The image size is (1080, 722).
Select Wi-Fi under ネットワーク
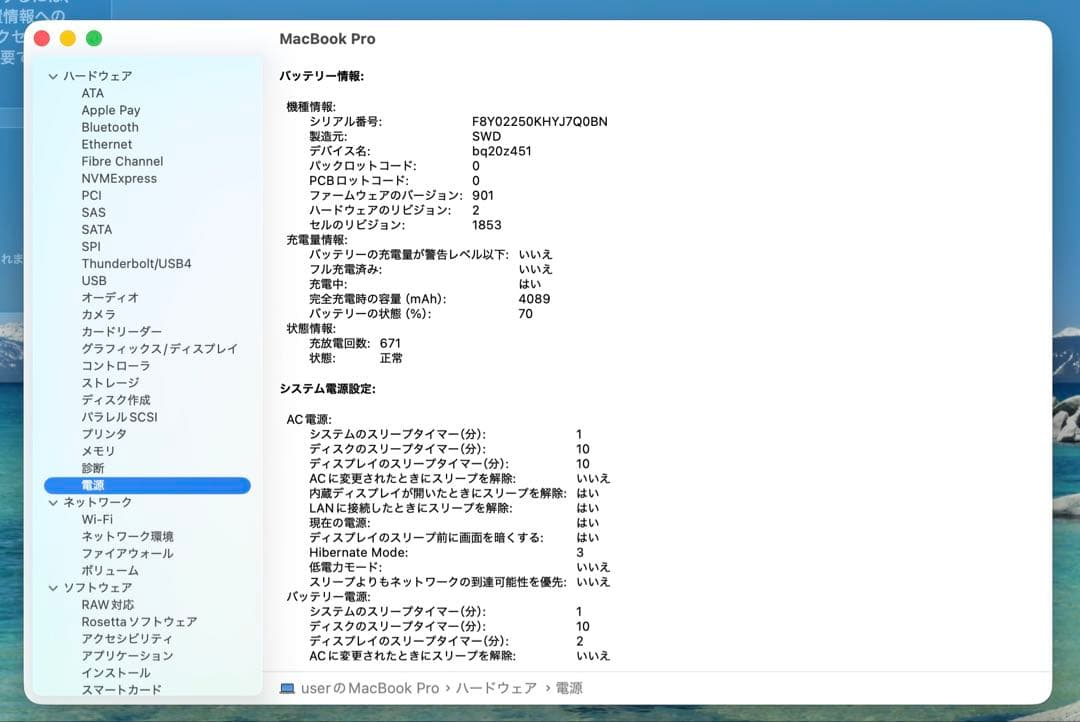(96, 519)
